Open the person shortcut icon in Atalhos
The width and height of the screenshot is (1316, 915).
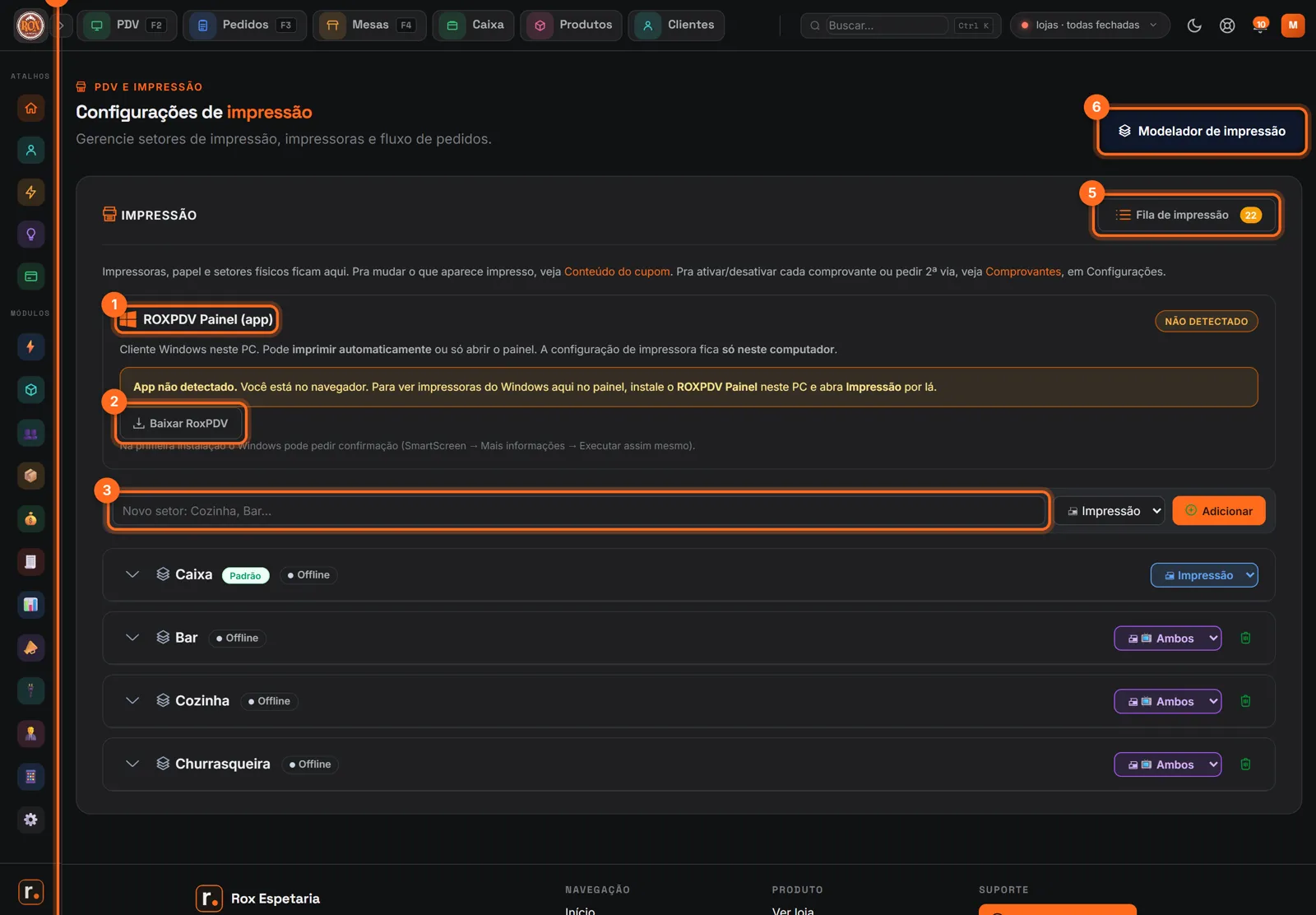[30, 150]
